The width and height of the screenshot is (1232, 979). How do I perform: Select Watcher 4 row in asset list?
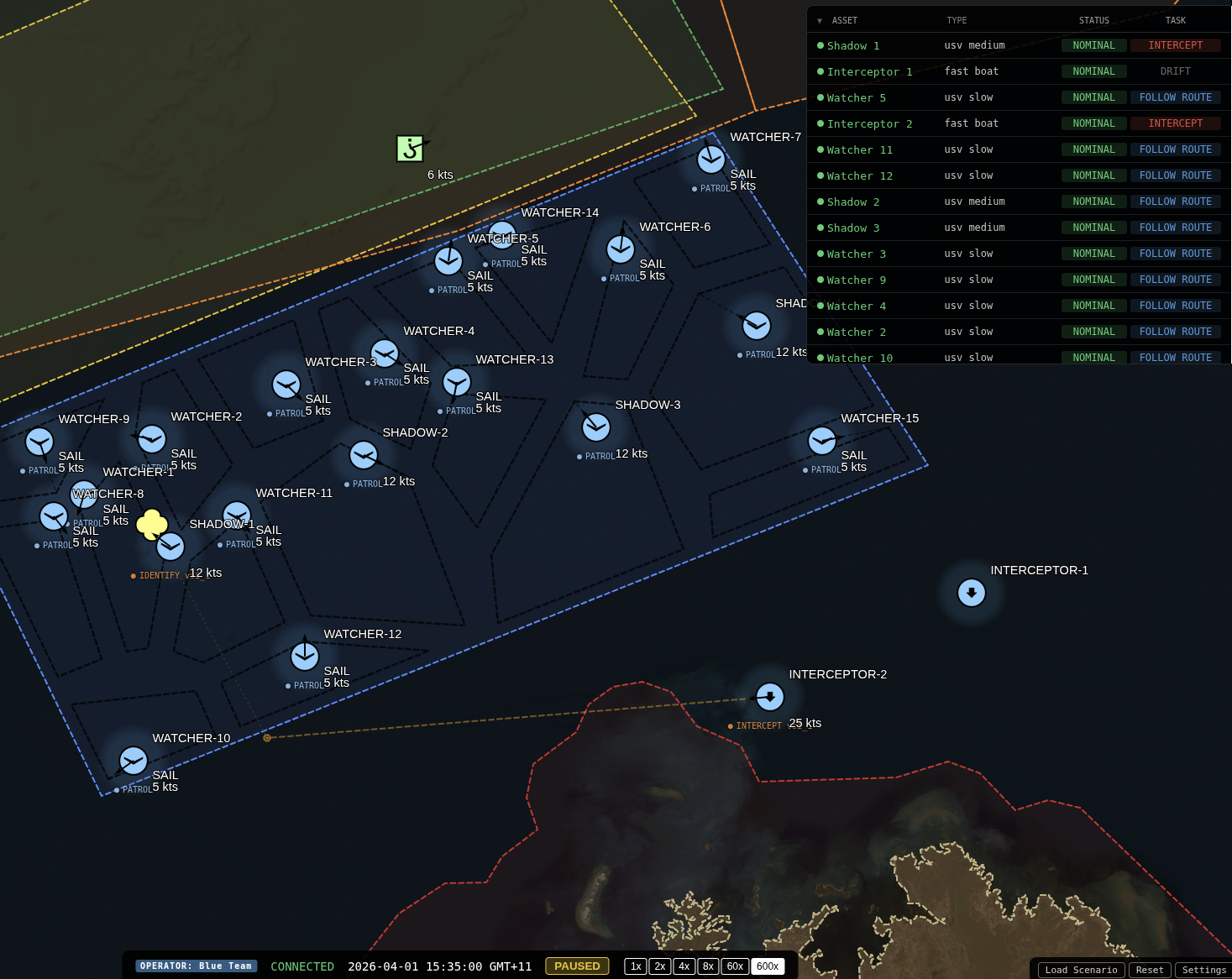(x=1019, y=306)
